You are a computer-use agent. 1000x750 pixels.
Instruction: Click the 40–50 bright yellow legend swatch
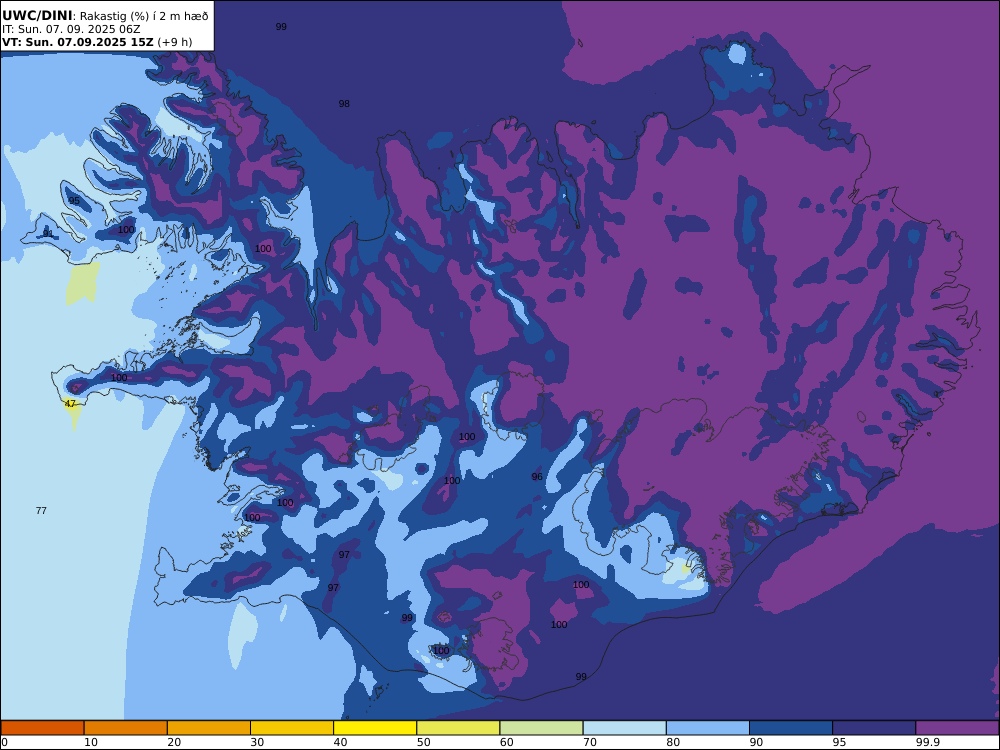(x=375, y=728)
